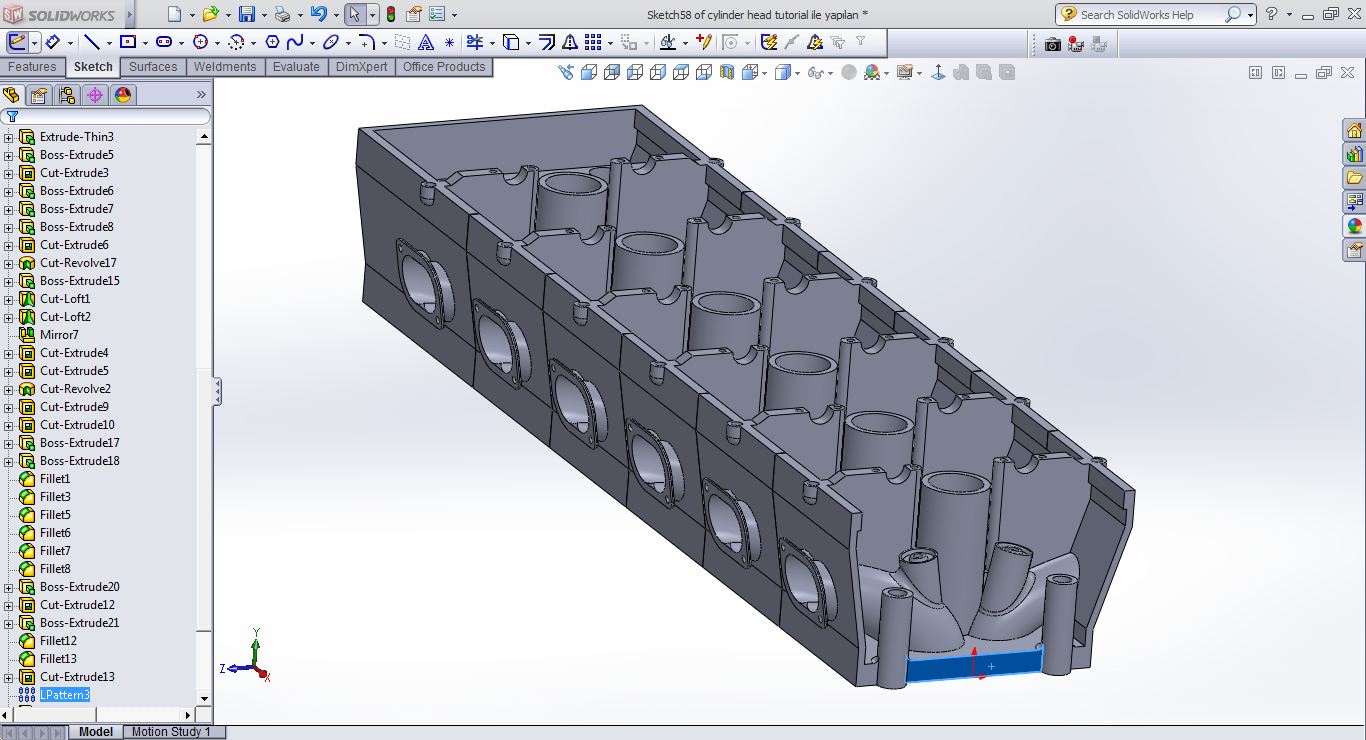
Task: Open the DisplayManager color ball tab
Action: 123,95
